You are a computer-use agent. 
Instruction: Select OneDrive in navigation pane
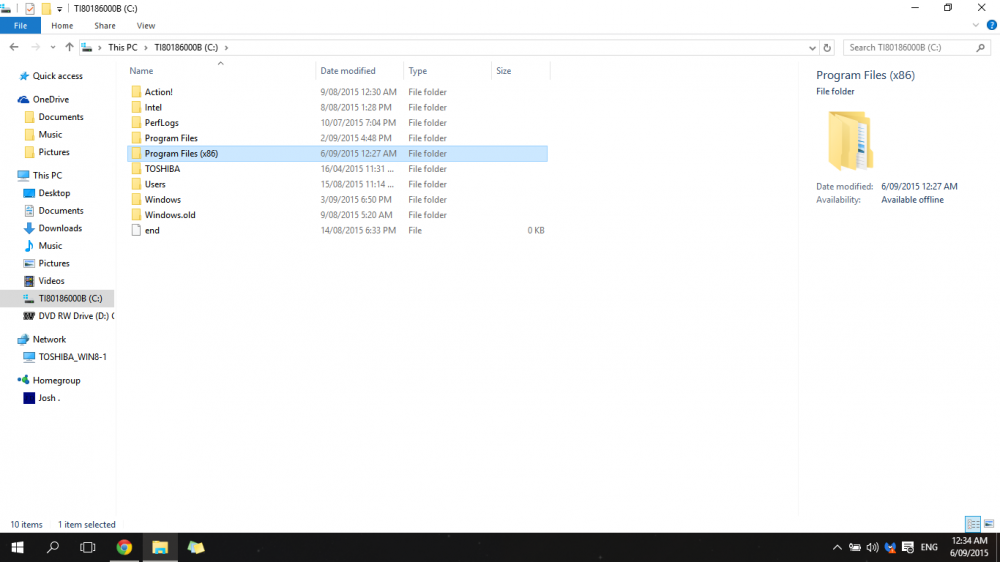(x=50, y=100)
